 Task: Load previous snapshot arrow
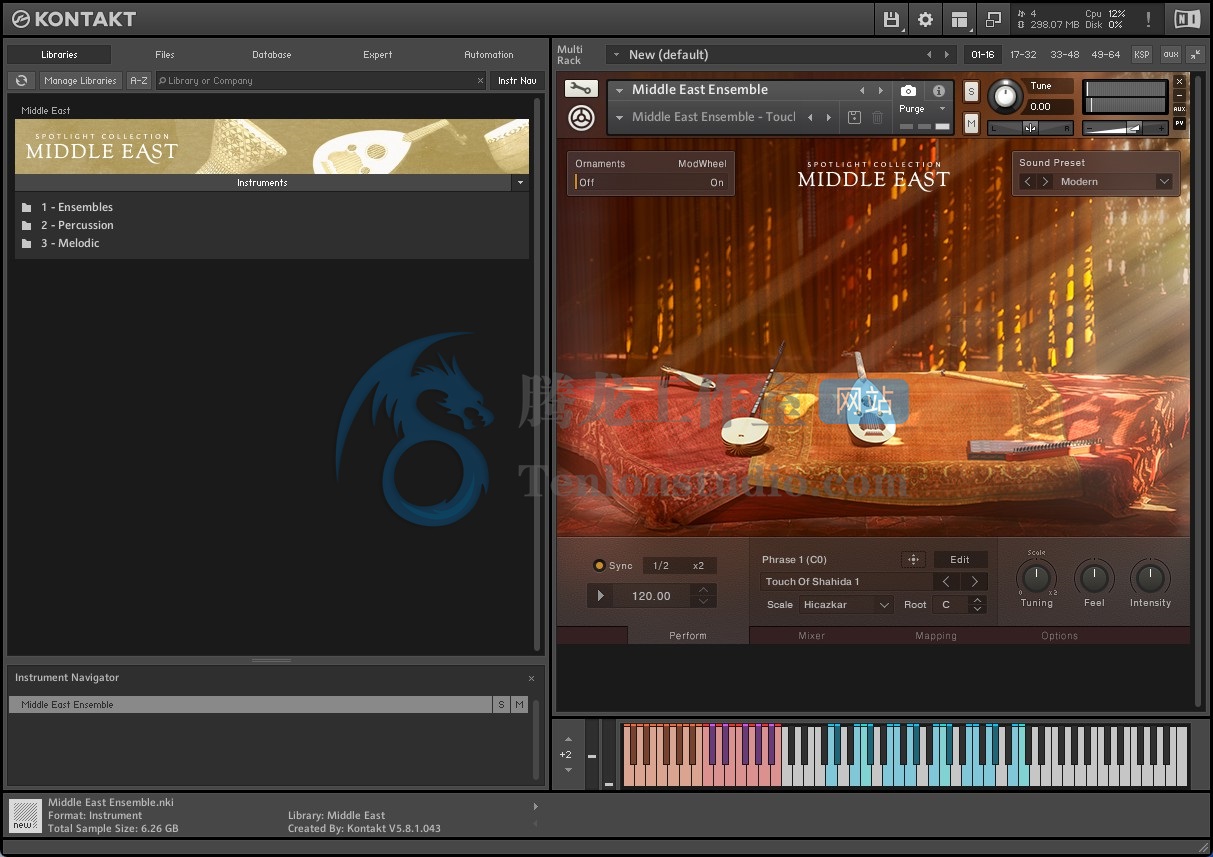810,117
